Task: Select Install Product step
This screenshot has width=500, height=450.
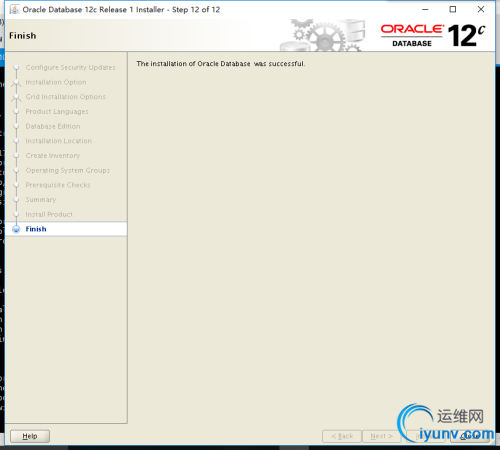Action: (x=49, y=214)
